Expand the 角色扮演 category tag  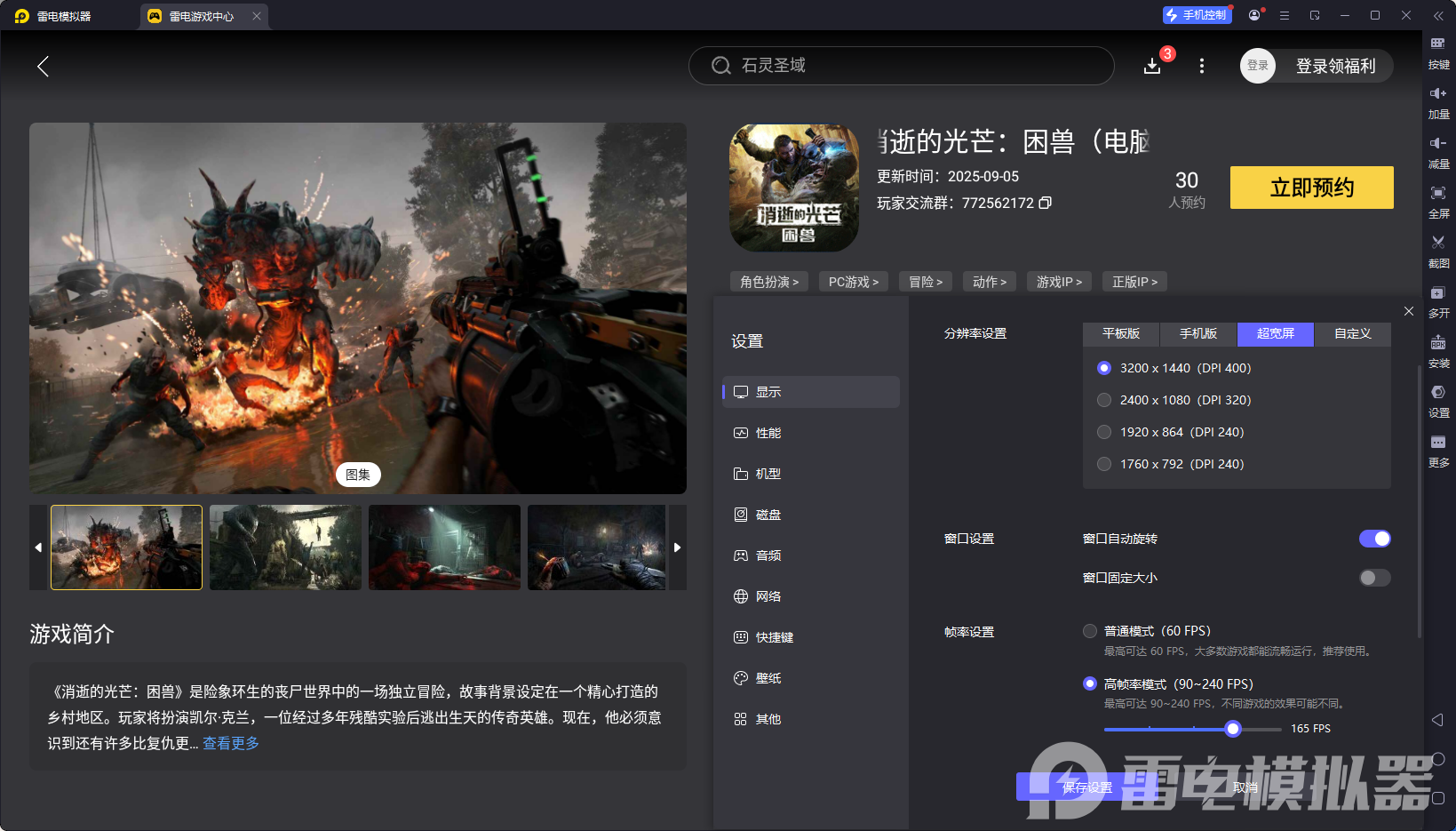pos(768,282)
